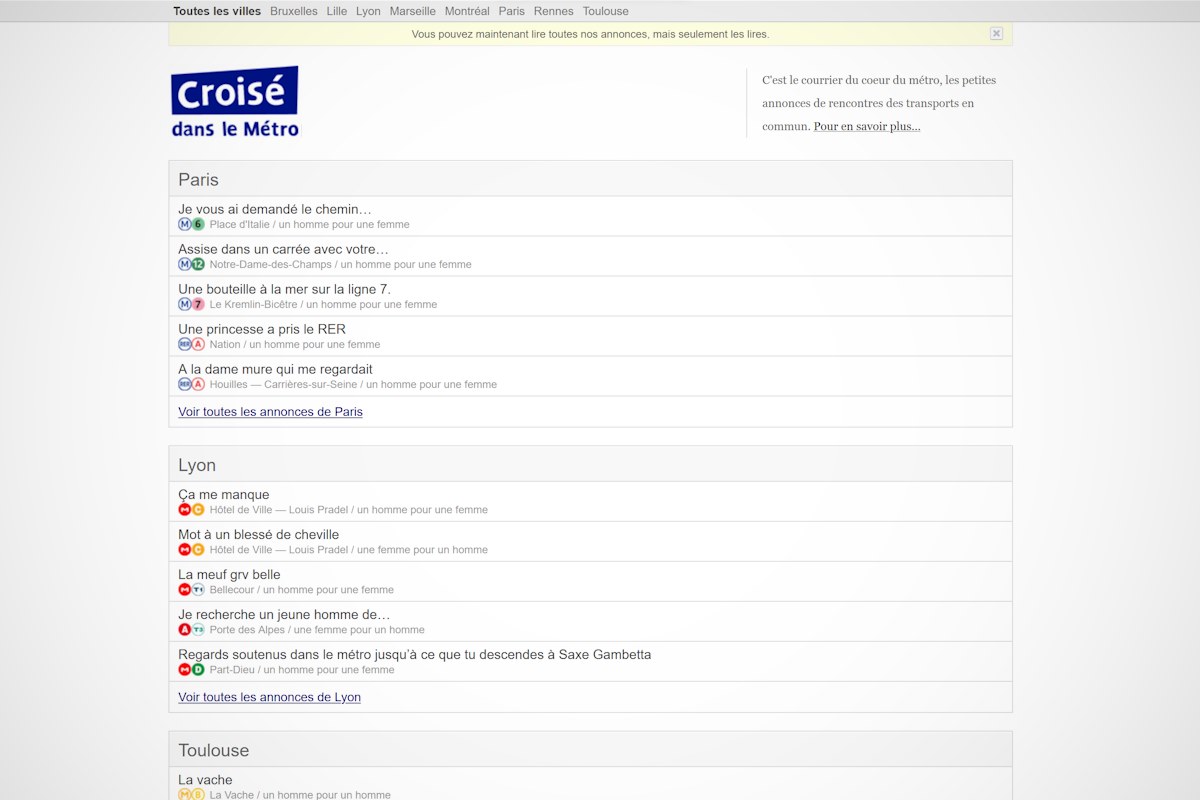Click the pink line 7 metro icon

tap(198, 304)
